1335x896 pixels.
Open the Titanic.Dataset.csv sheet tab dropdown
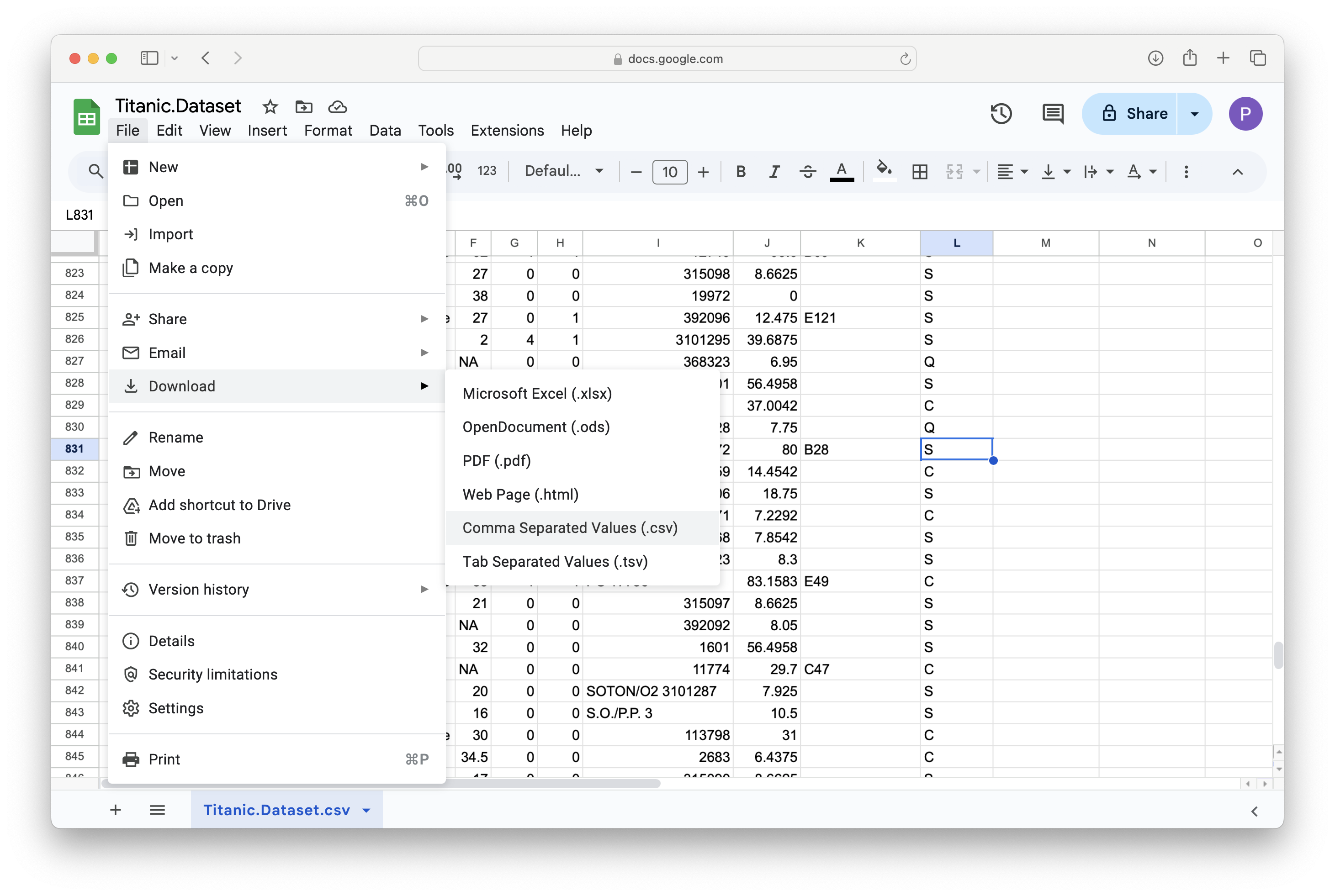coord(366,810)
